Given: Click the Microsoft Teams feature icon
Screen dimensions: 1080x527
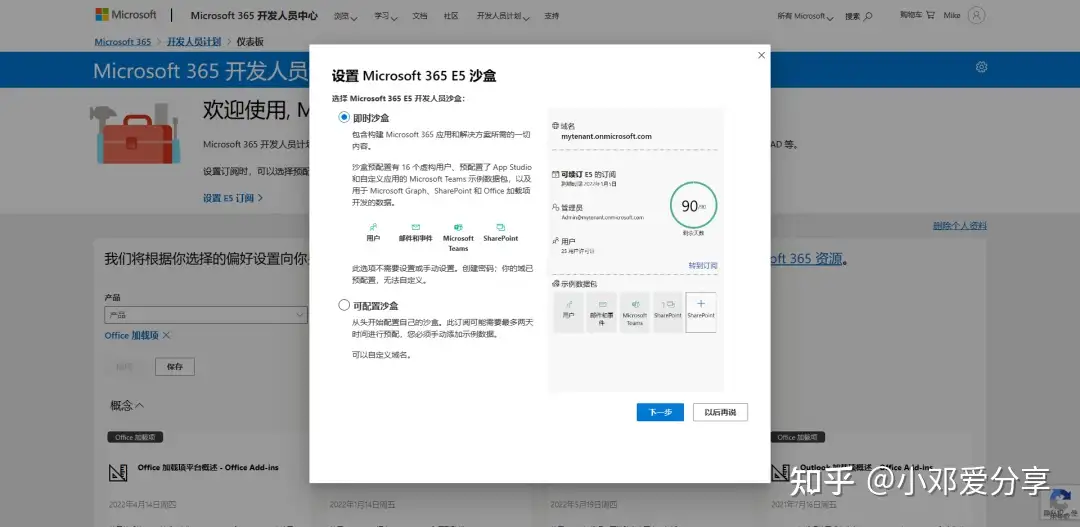Looking at the screenshot, I should (458, 227).
